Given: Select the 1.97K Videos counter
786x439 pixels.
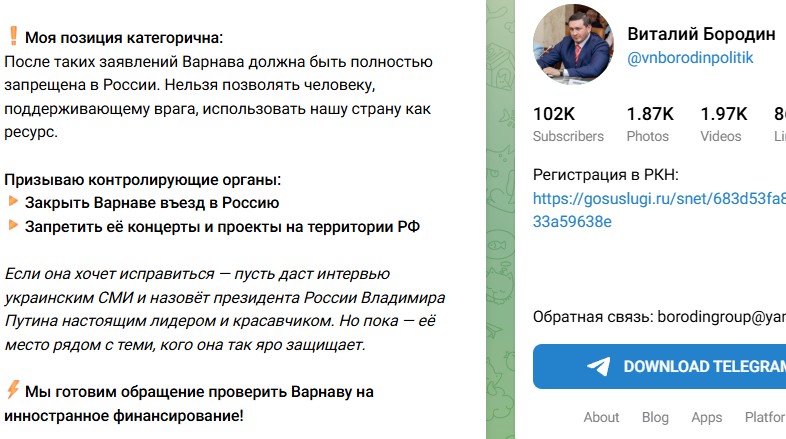Looking at the screenshot, I should point(722,124).
